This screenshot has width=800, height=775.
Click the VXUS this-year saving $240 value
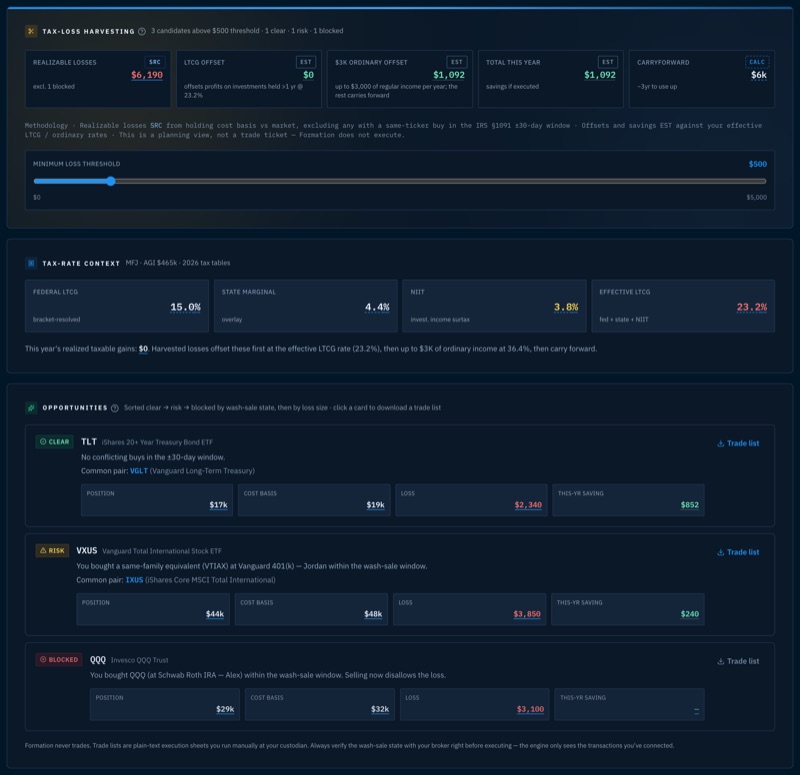click(690, 614)
